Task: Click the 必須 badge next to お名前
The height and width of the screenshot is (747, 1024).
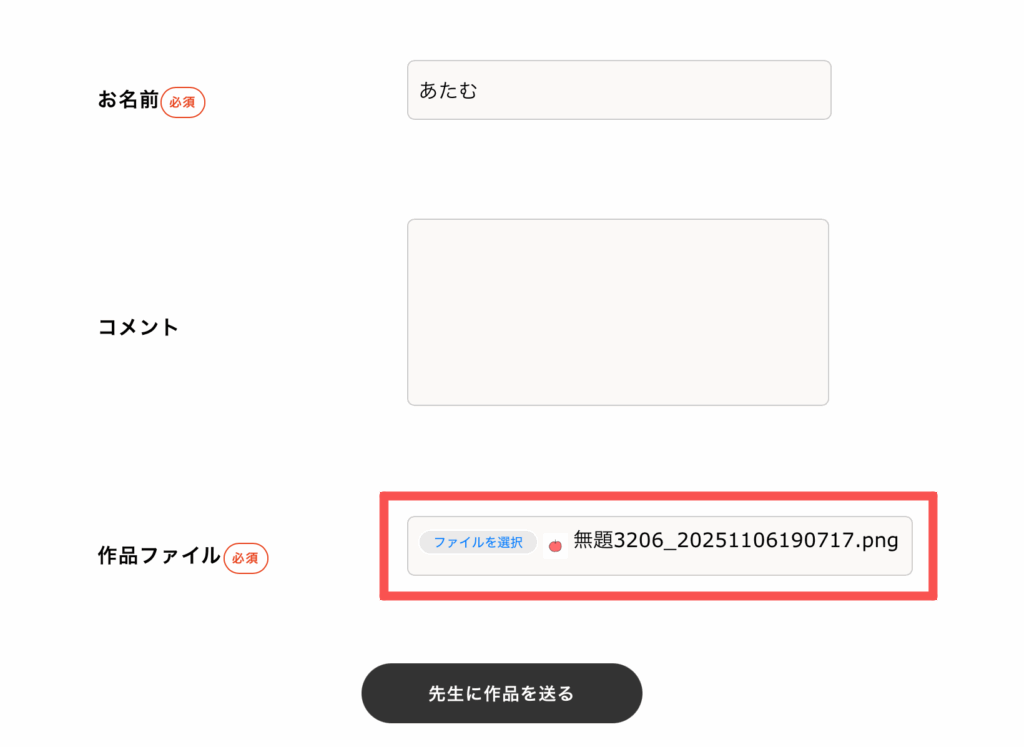Action: [182, 102]
